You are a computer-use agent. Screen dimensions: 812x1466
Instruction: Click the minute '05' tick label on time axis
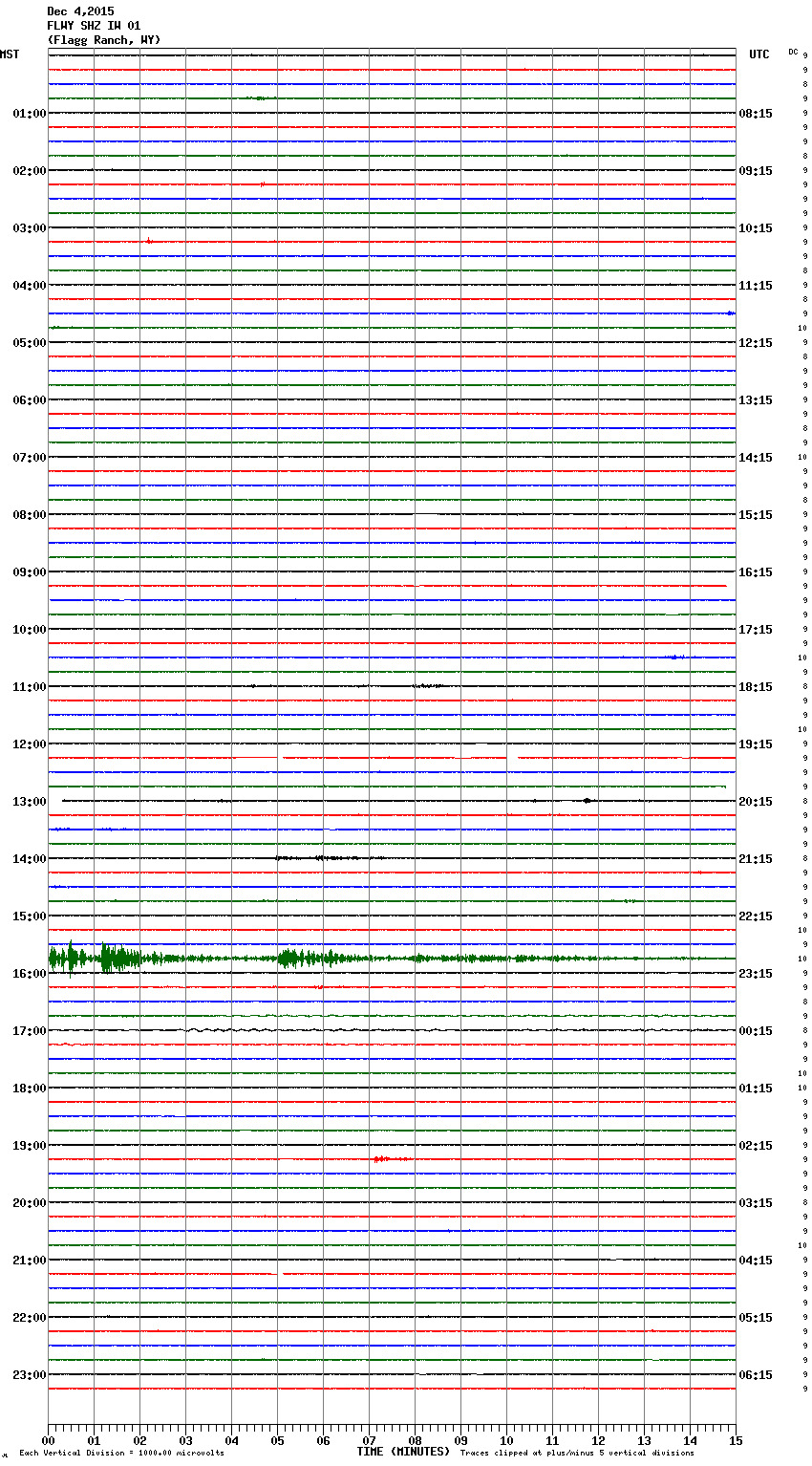277,1440
